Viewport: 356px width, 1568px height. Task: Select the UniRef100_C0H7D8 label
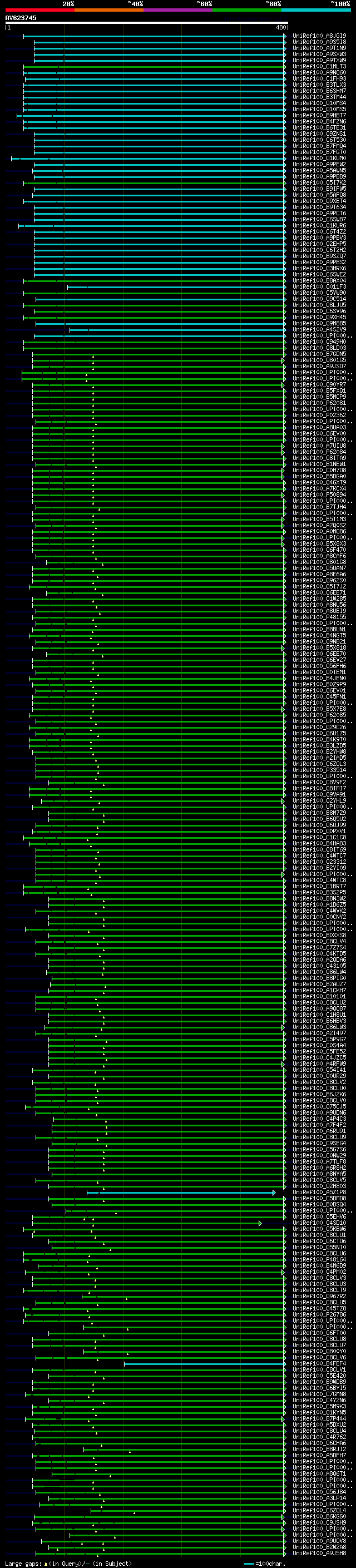(319, 471)
